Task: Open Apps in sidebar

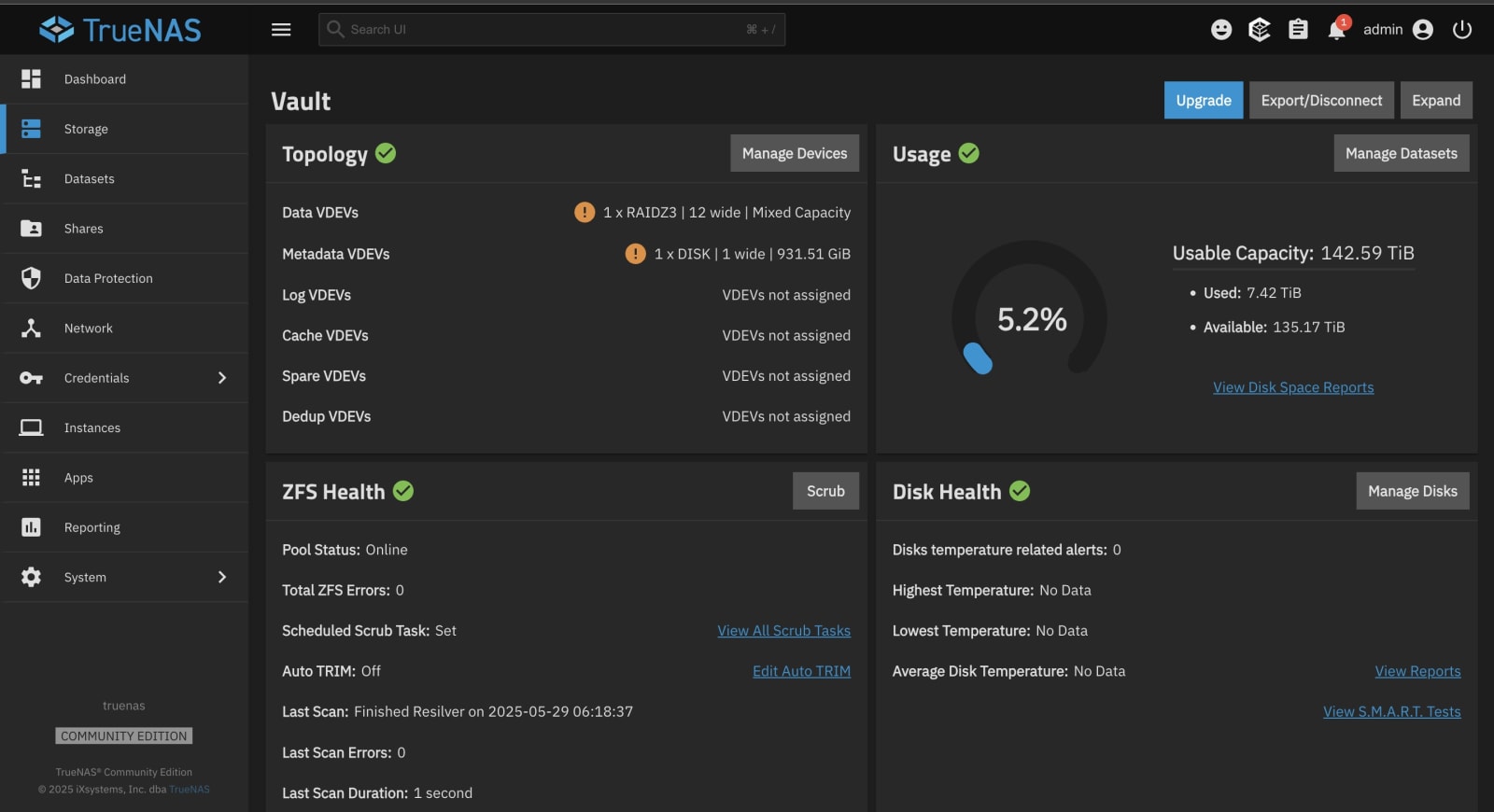Action: [125, 478]
